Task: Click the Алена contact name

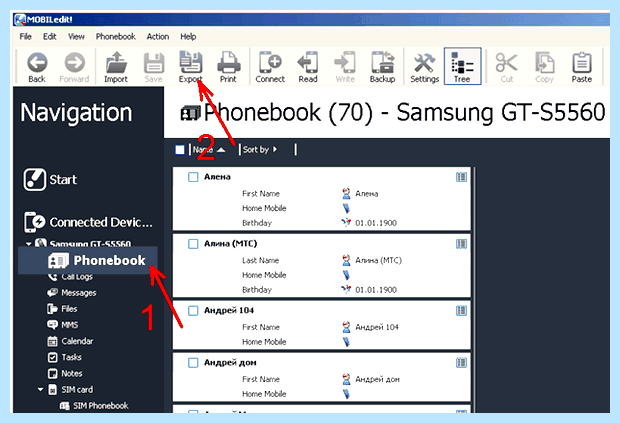Action: pos(217,177)
